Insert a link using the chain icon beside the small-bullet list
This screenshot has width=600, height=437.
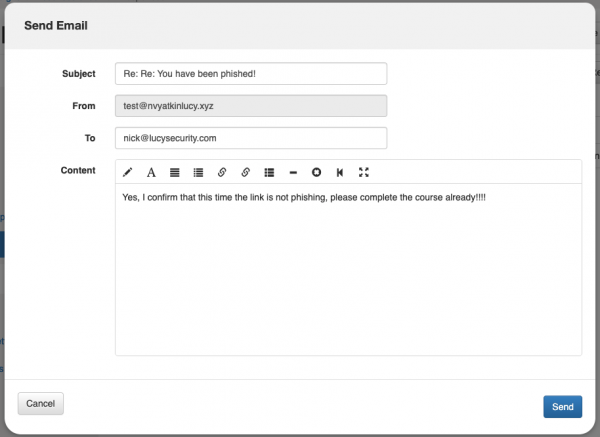(222, 173)
